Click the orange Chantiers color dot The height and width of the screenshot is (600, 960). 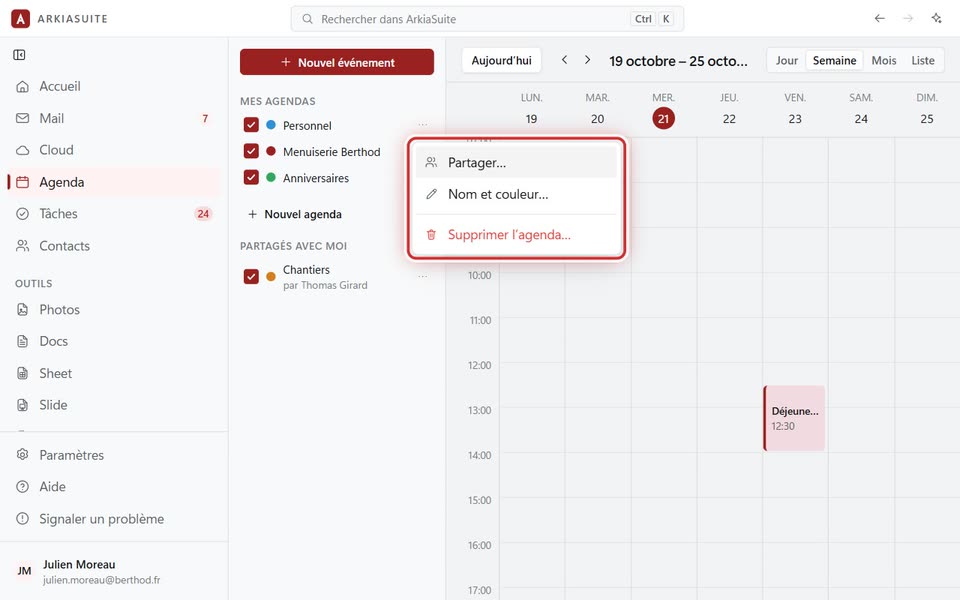click(271, 277)
